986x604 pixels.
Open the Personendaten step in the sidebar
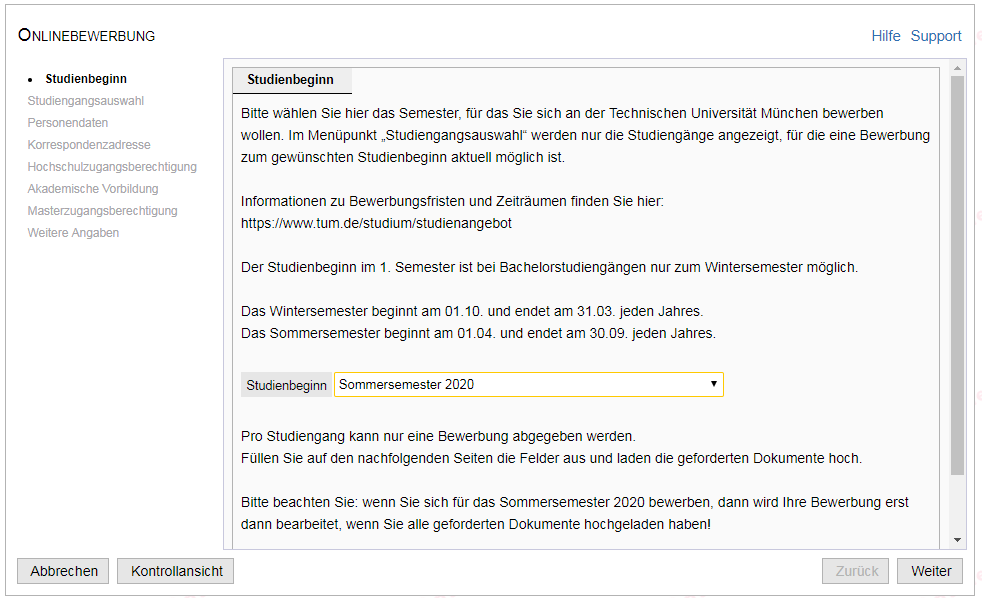pyautogui.click(x=68, y=123)
